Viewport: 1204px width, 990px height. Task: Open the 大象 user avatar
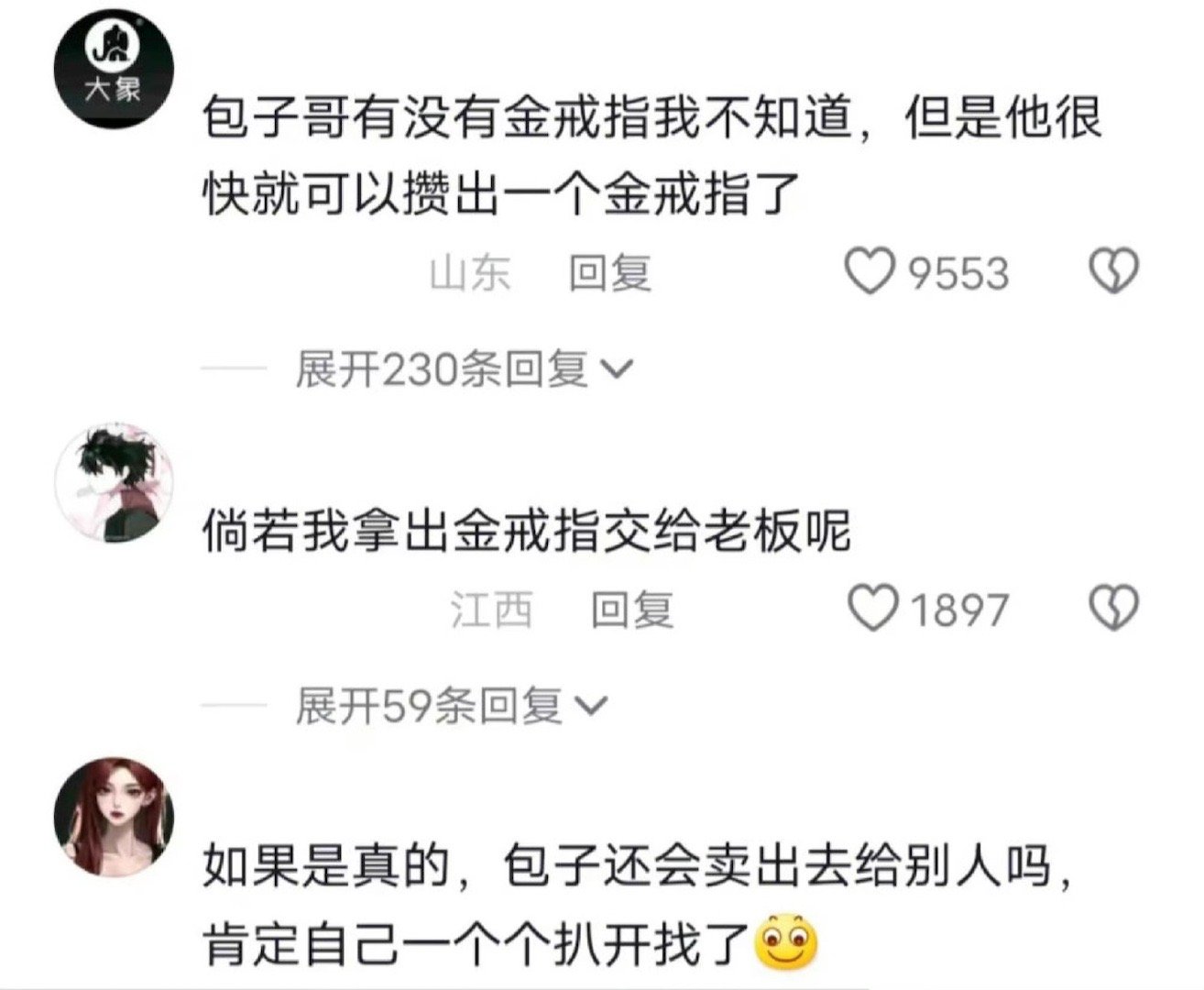[x=115, y=67]
